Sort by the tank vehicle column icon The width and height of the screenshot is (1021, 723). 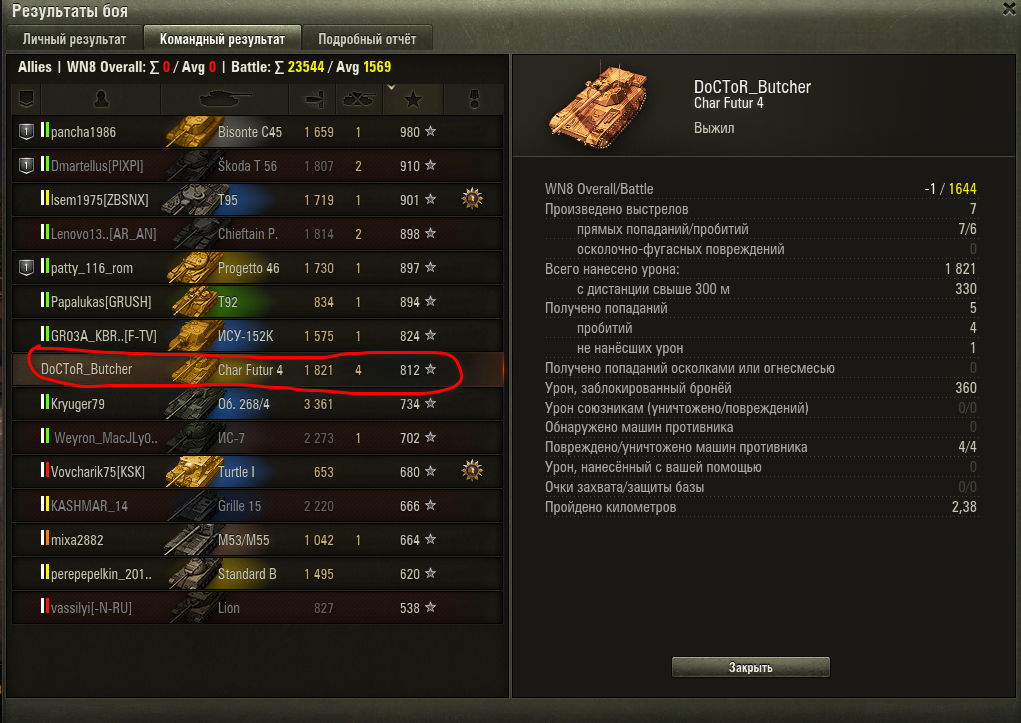(x=225, y=99)
